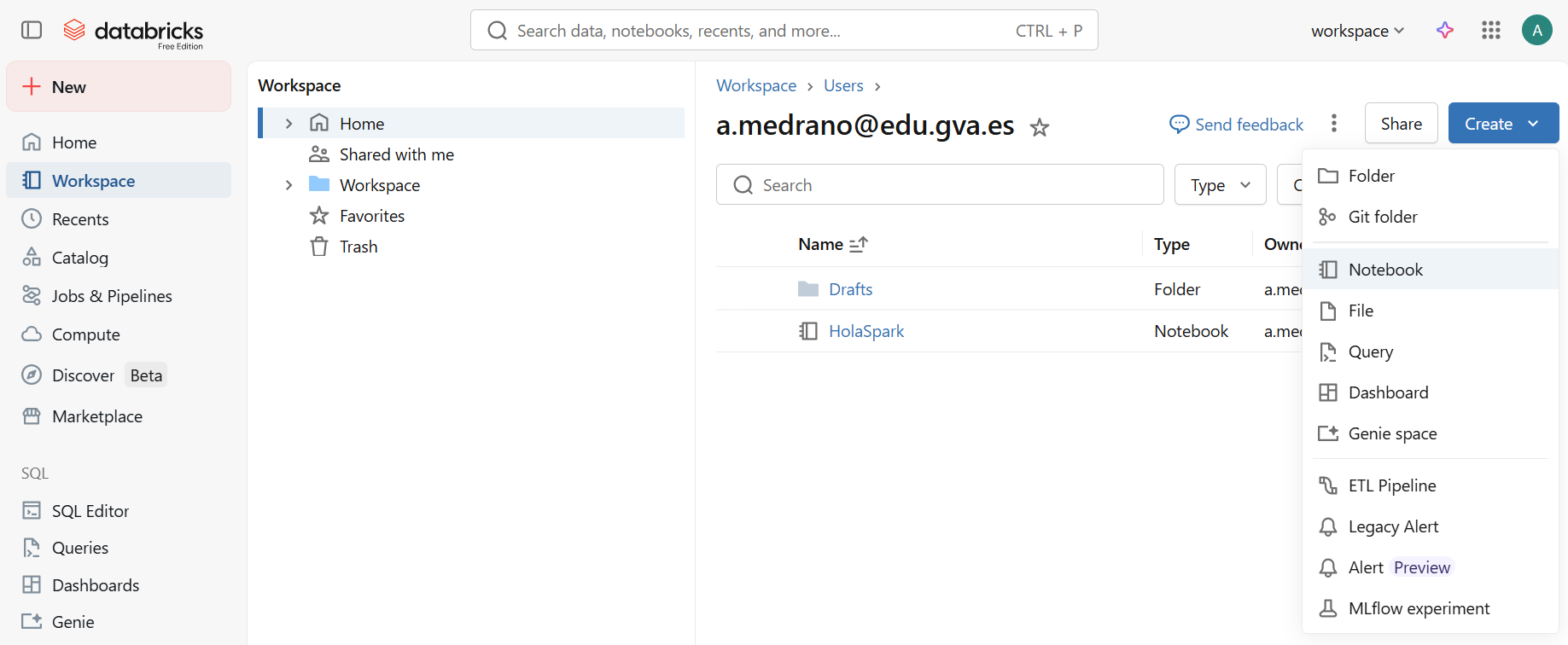Sort by Name column arrow icon

click(859, 244)
